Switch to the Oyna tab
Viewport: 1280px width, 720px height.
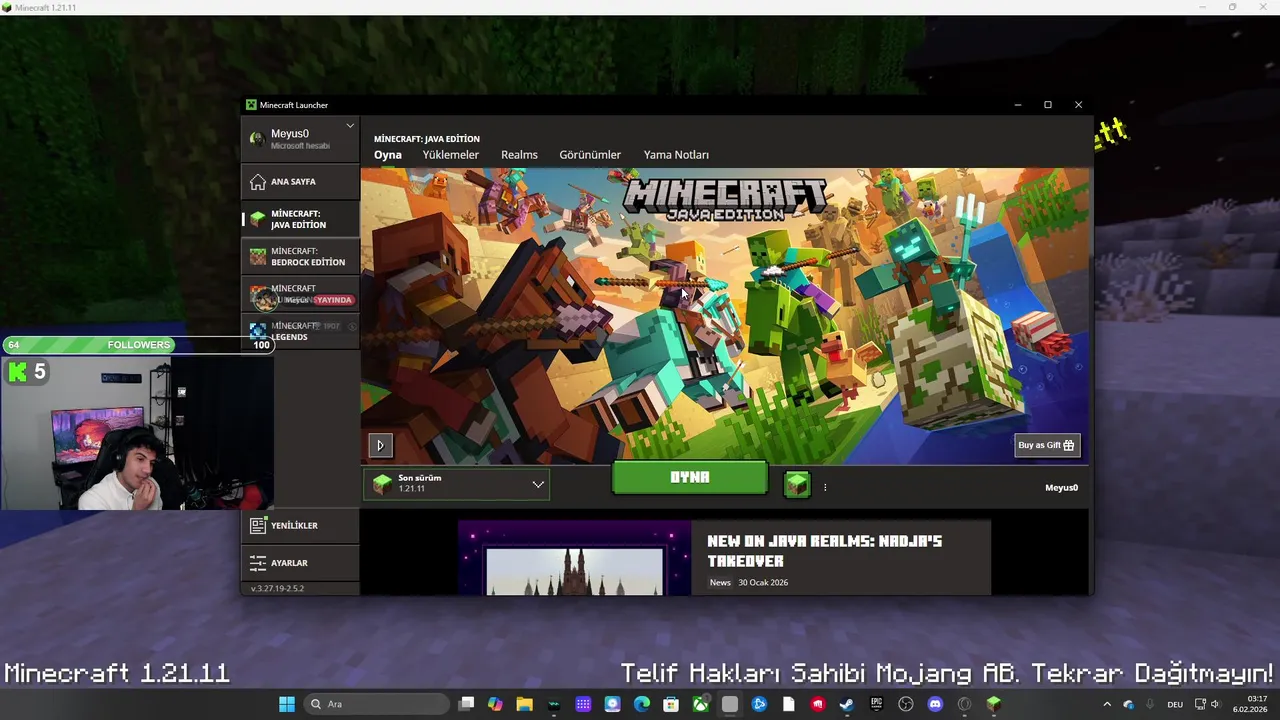[x=388, y=155]
